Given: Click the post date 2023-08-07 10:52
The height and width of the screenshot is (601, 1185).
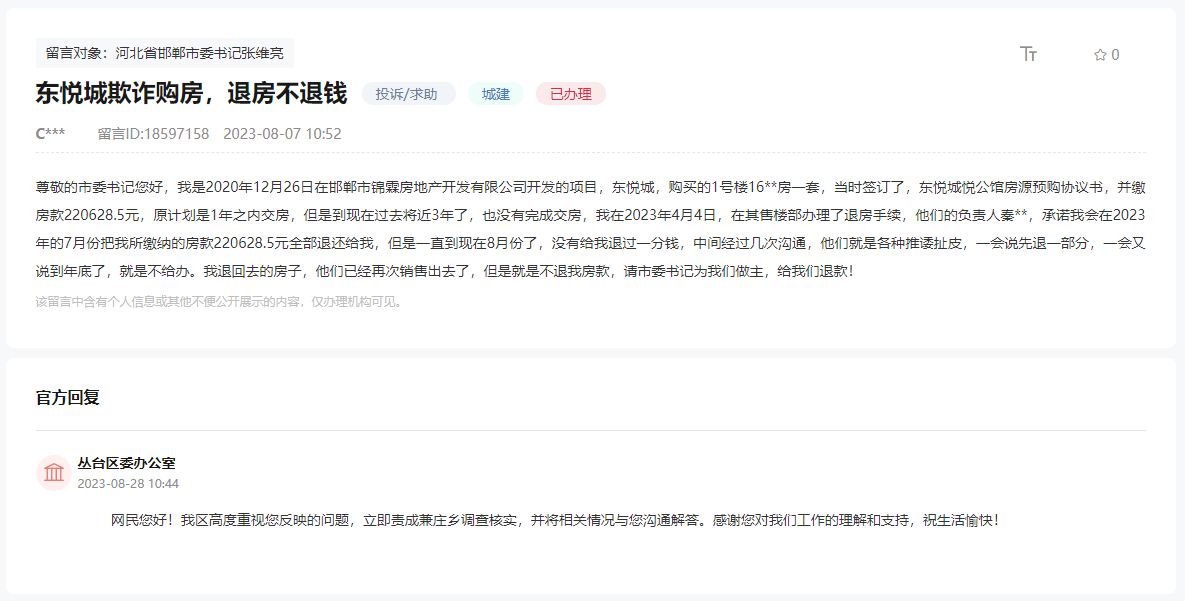Looking at the screenshot, I should (x=282, y=134).
